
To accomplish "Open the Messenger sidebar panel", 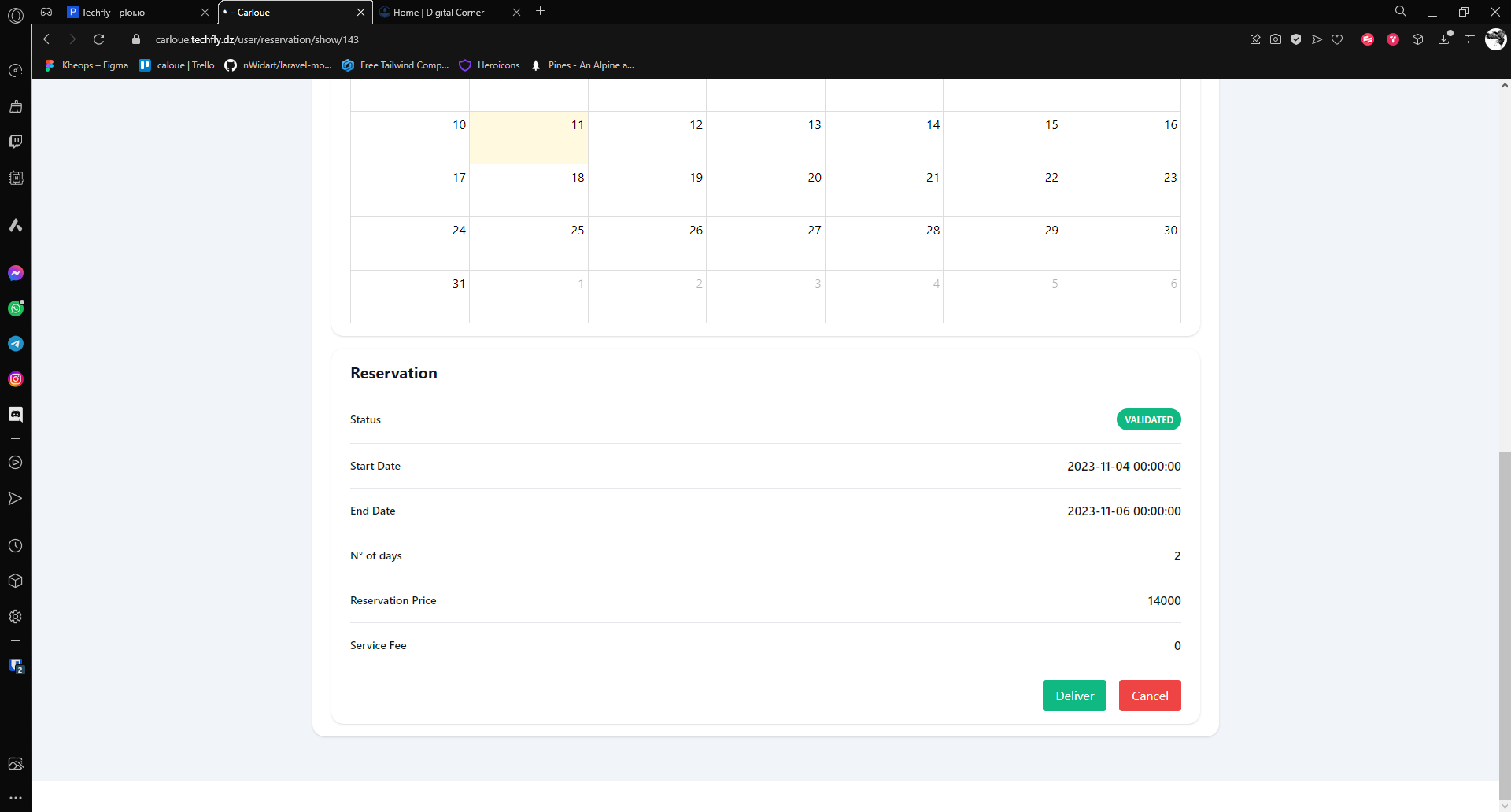I will (16, 273).
